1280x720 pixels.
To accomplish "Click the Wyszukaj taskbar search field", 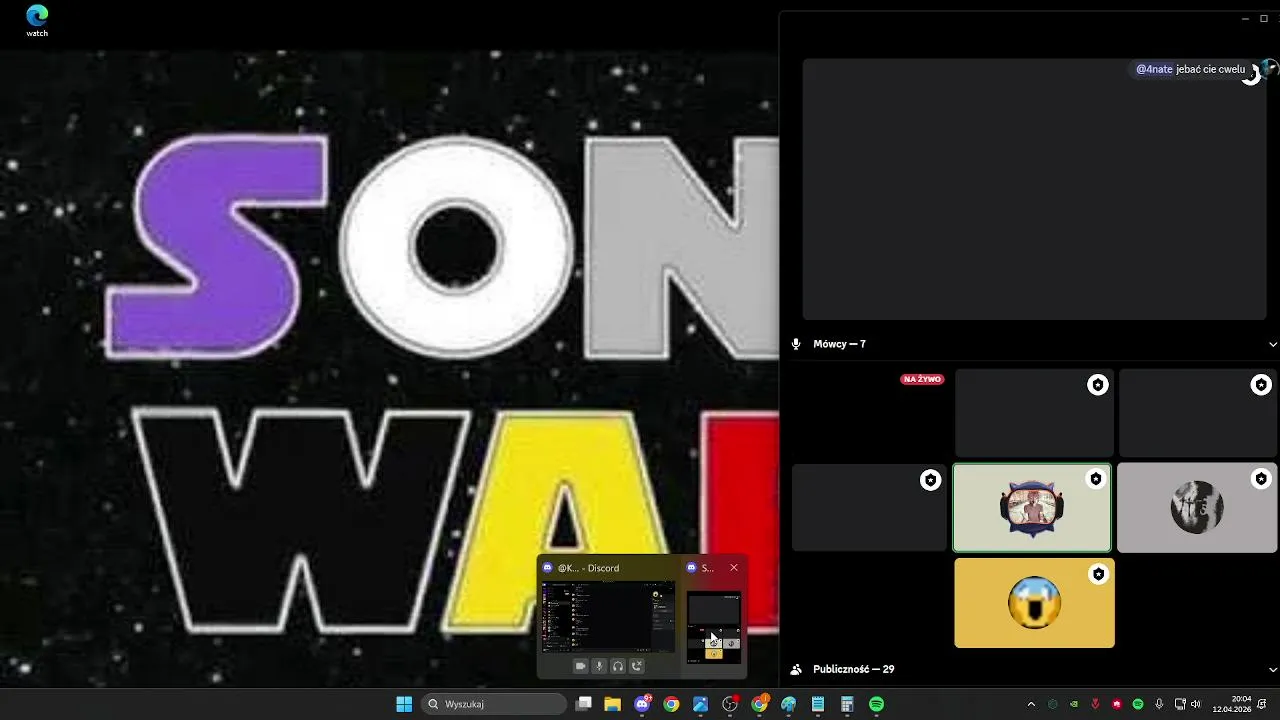I will pos(494,704).
